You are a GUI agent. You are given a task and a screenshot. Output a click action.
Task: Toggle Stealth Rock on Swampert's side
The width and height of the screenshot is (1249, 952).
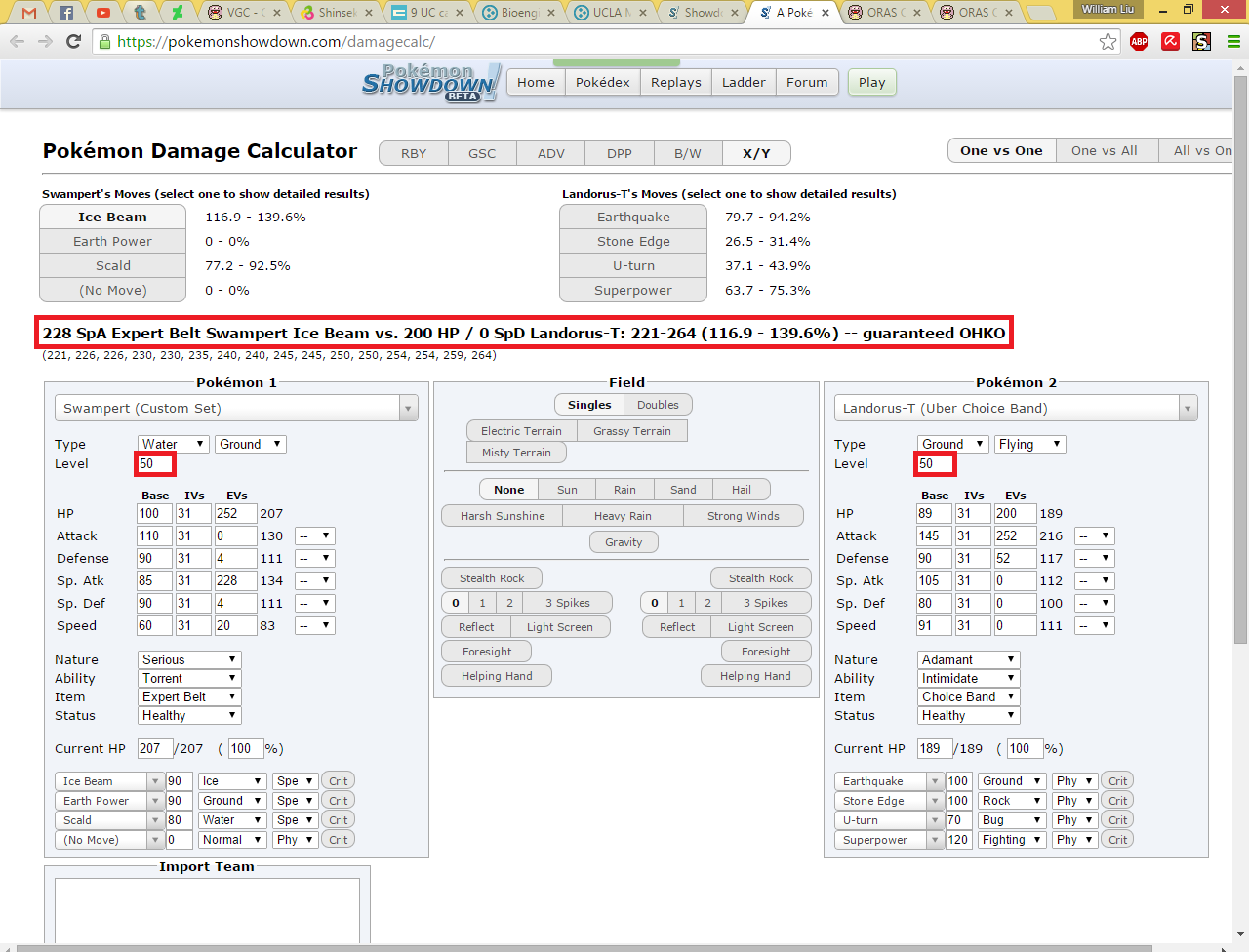[492, 578]
